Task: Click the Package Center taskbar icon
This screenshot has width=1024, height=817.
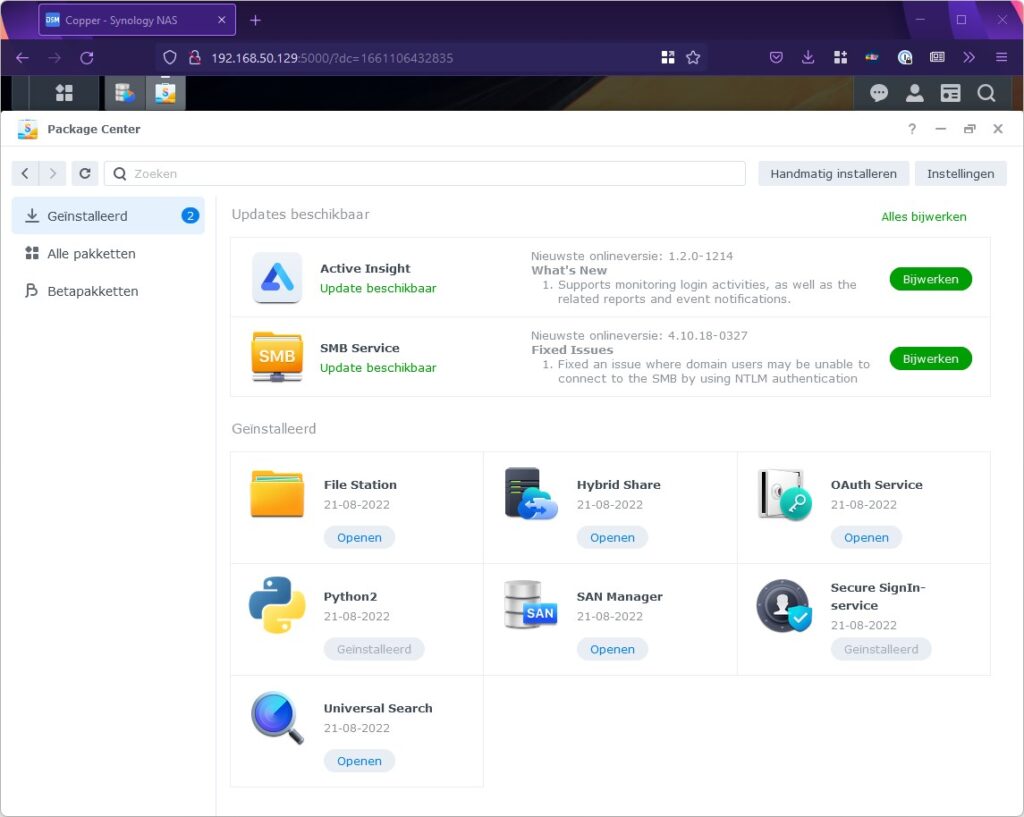Action: pyautogui.click(x=165, y=93)
